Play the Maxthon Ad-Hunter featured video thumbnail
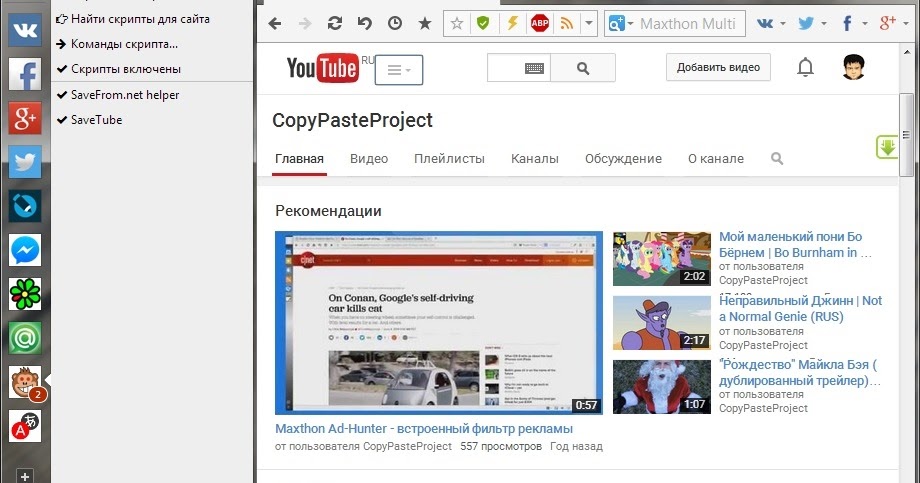Viewport: 920px width, 483px height. click(439, 323)
